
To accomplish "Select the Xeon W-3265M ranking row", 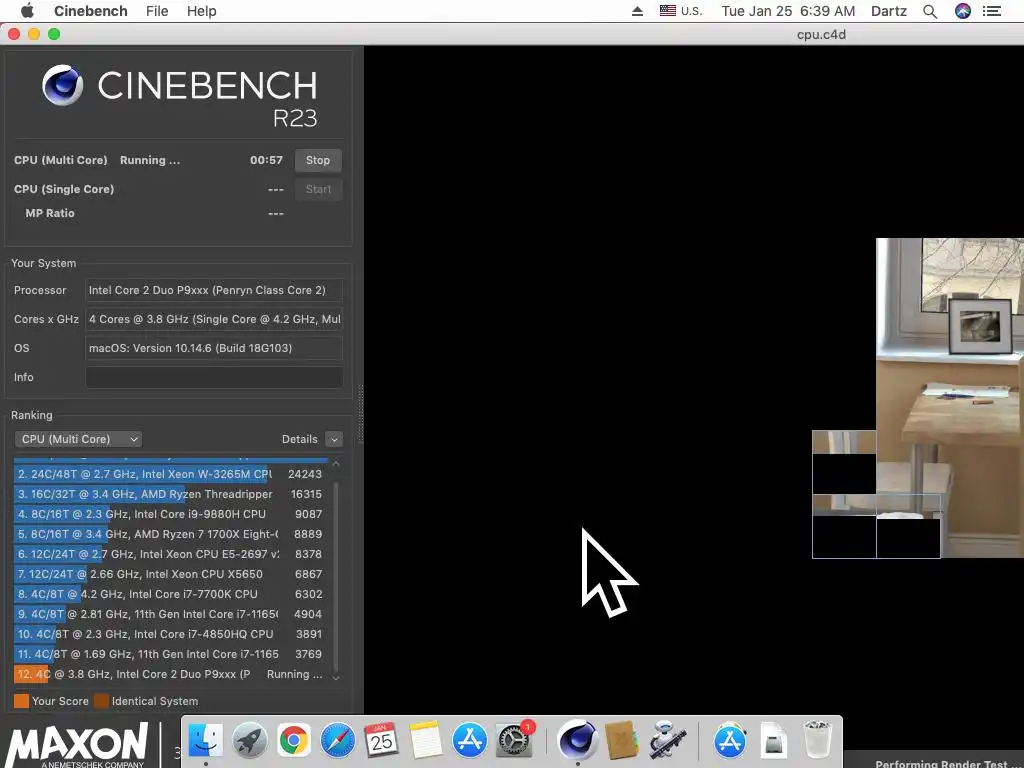I will pos(170,474).
